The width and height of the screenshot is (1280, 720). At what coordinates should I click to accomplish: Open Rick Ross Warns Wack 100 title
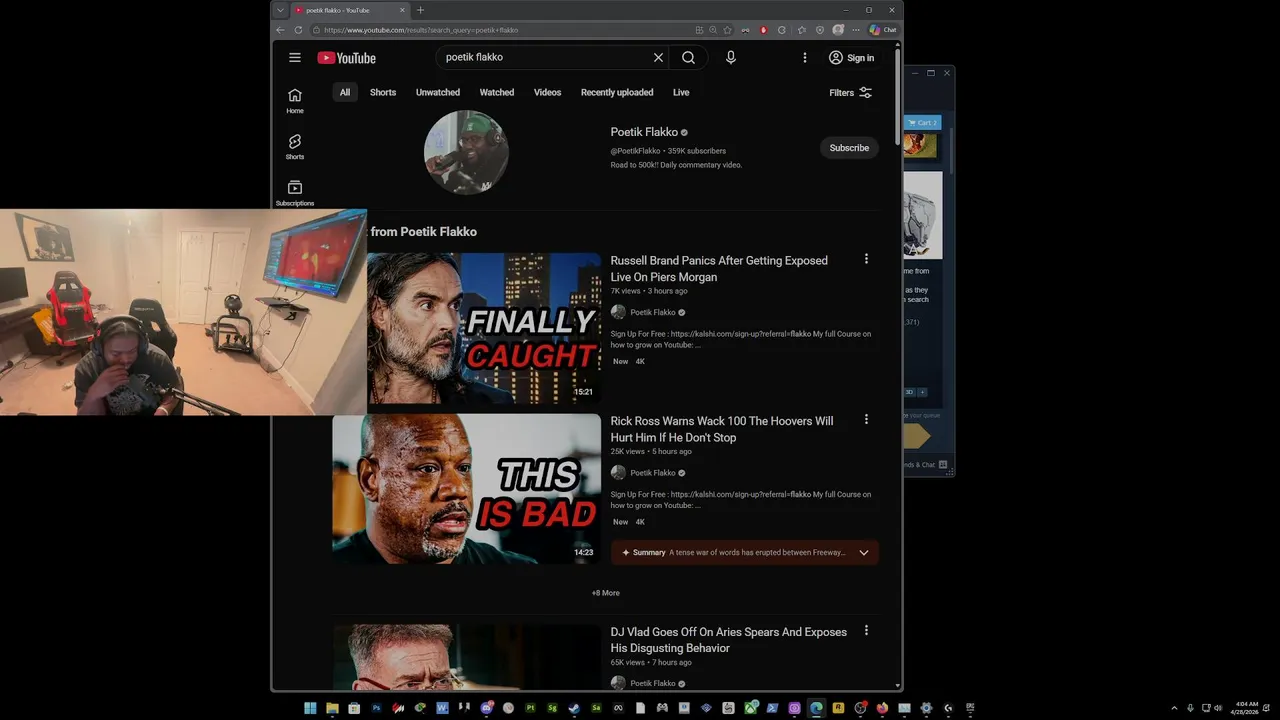722,429
